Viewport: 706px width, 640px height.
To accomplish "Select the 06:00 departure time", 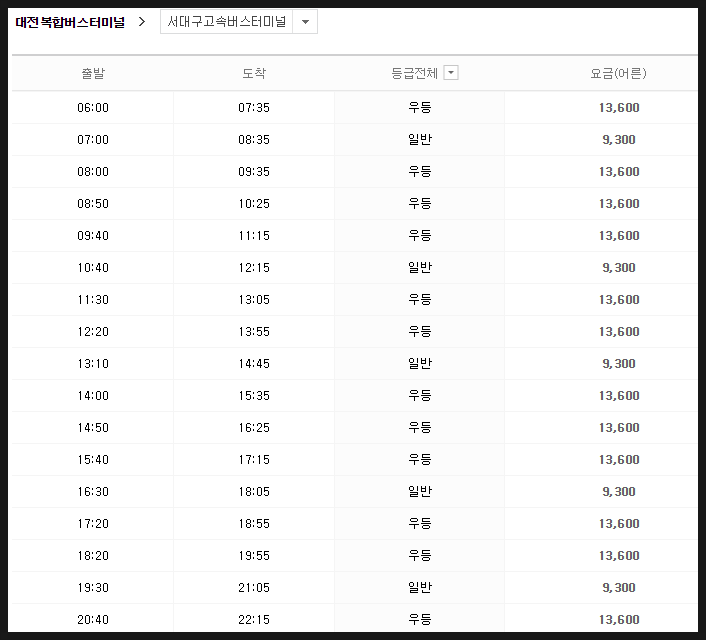I will [x=93, y=108].
